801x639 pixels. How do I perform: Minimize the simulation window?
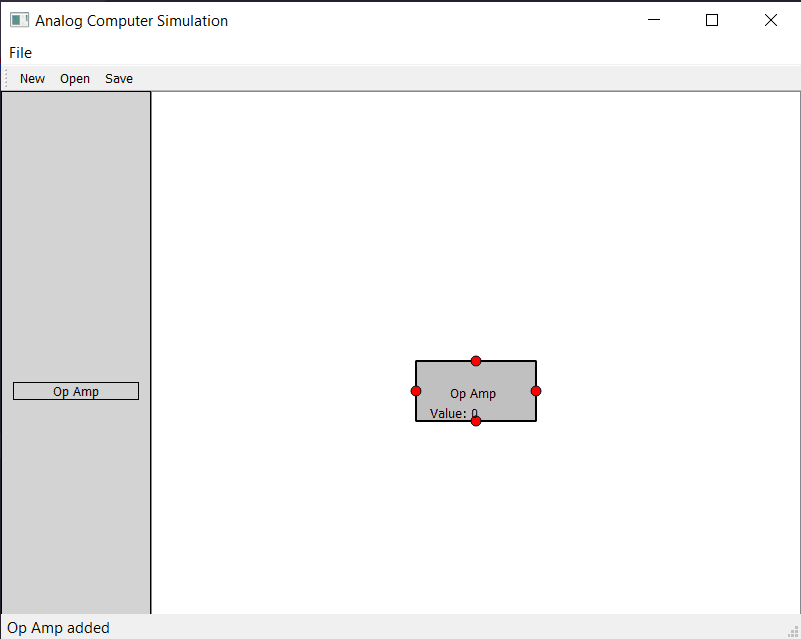(654, 20)
